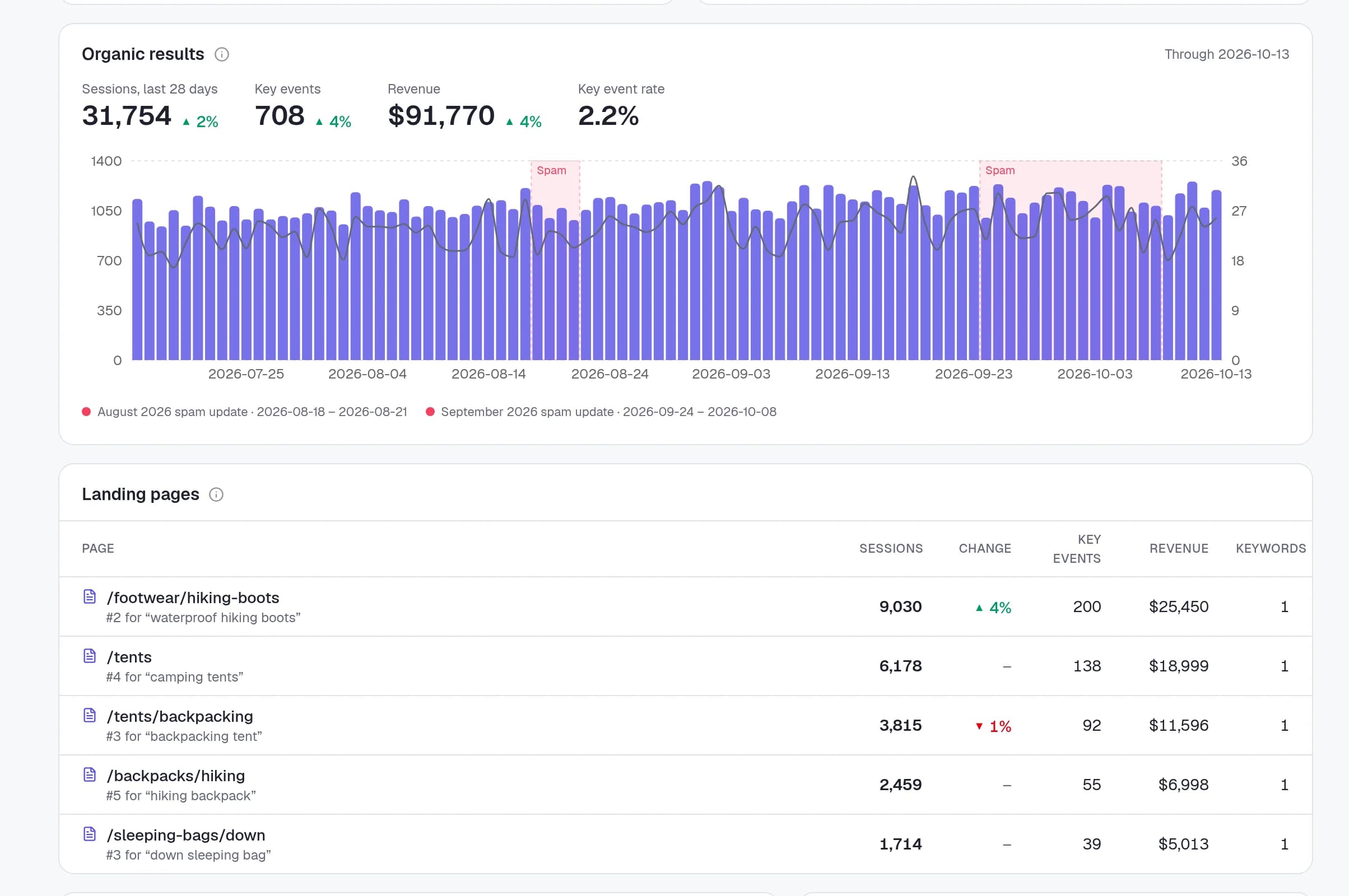Image resolution: width=1349 pixels, height=896 pixels.
Task: Click the red dot for September 2026 spam update
Action: point(430,412)
